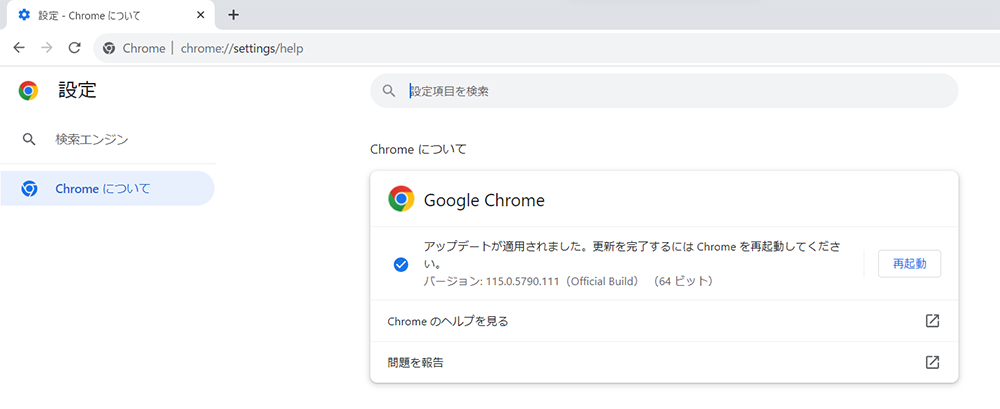1000x409 pixels.
Task: Click the forward navigation arrow
Action: pos(46,48)
